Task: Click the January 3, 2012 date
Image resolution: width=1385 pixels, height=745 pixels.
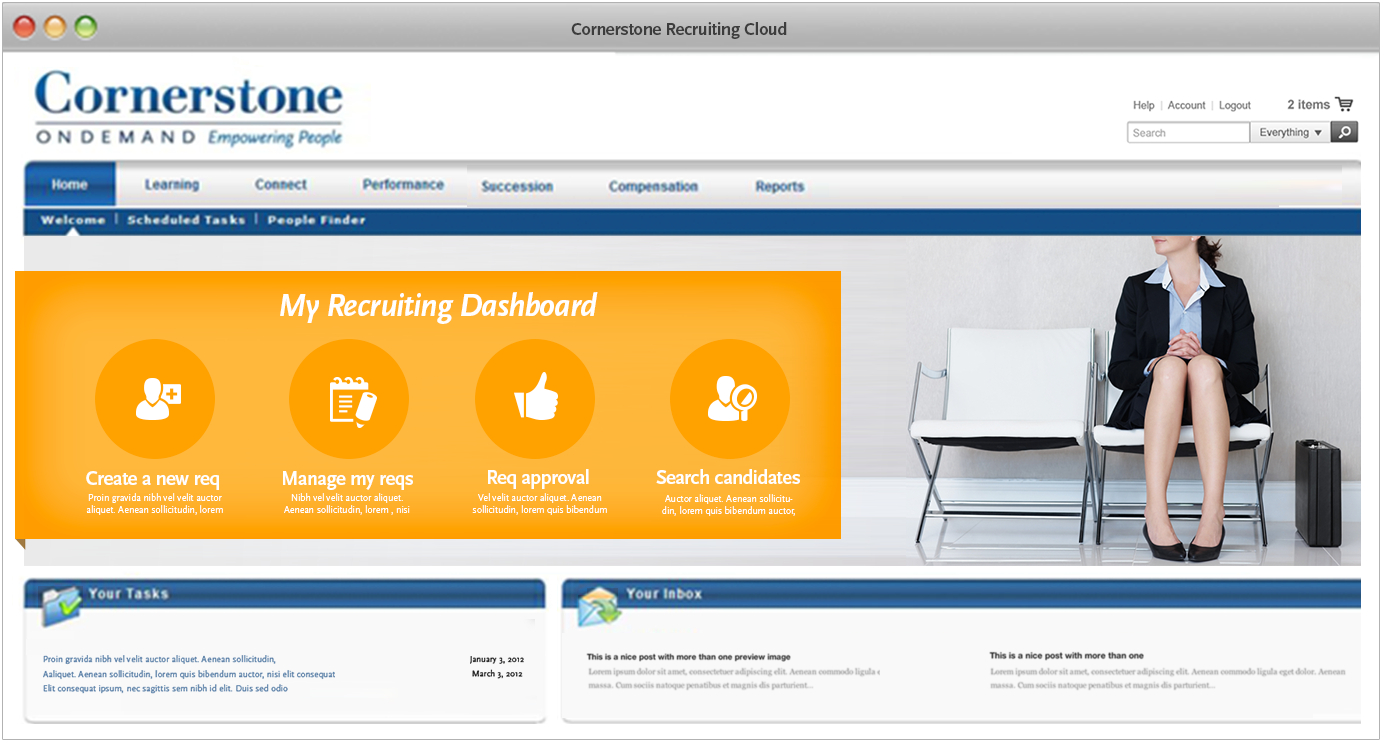Action: pyautogui.click(x=497, y=659)
